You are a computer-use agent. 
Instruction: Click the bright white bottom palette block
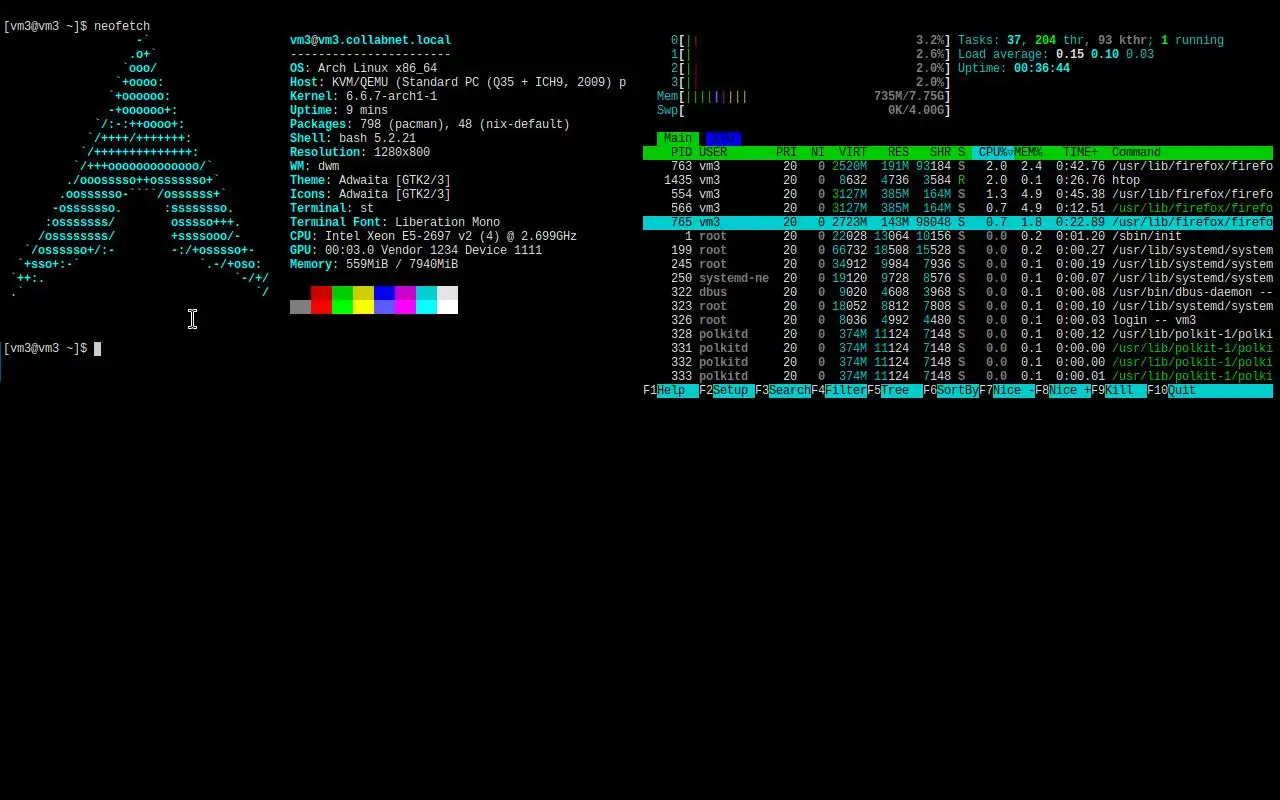pos(447,307)
